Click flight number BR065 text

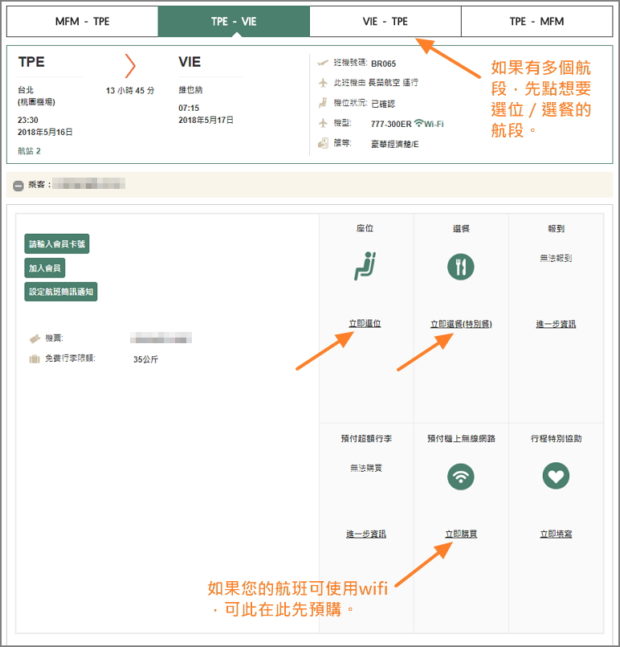click(383, 64)
